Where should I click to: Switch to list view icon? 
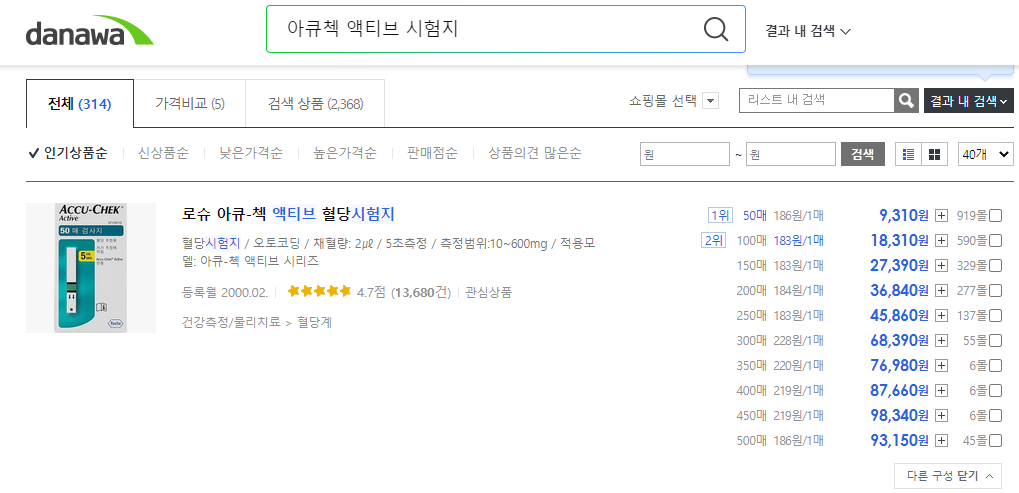909,154
